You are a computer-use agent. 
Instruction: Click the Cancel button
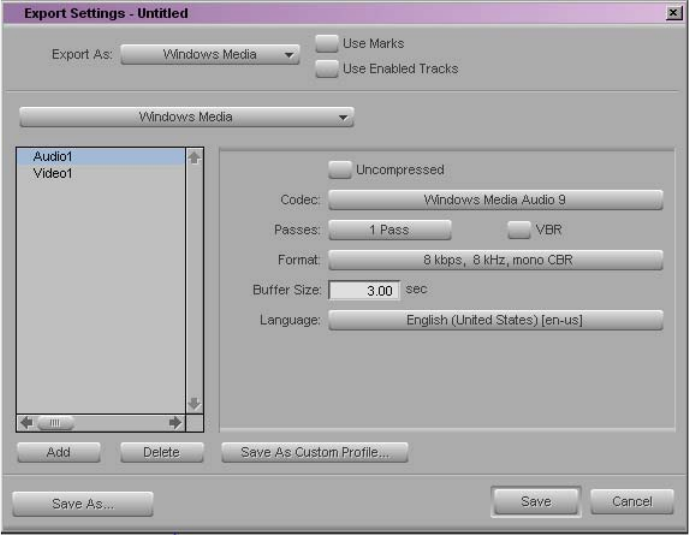632,502
